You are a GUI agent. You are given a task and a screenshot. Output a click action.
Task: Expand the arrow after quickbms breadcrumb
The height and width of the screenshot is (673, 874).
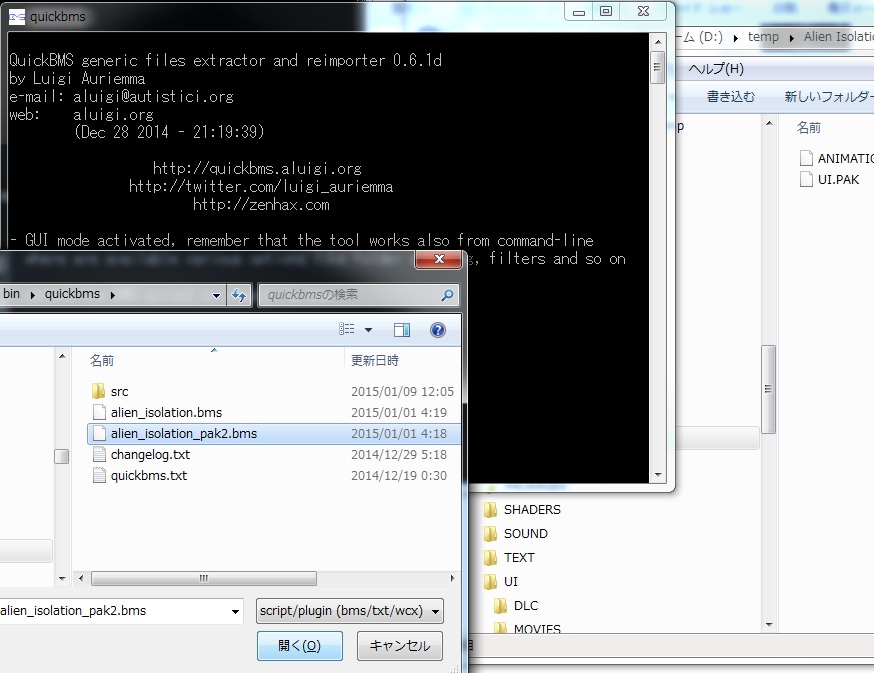click(113, 295)
